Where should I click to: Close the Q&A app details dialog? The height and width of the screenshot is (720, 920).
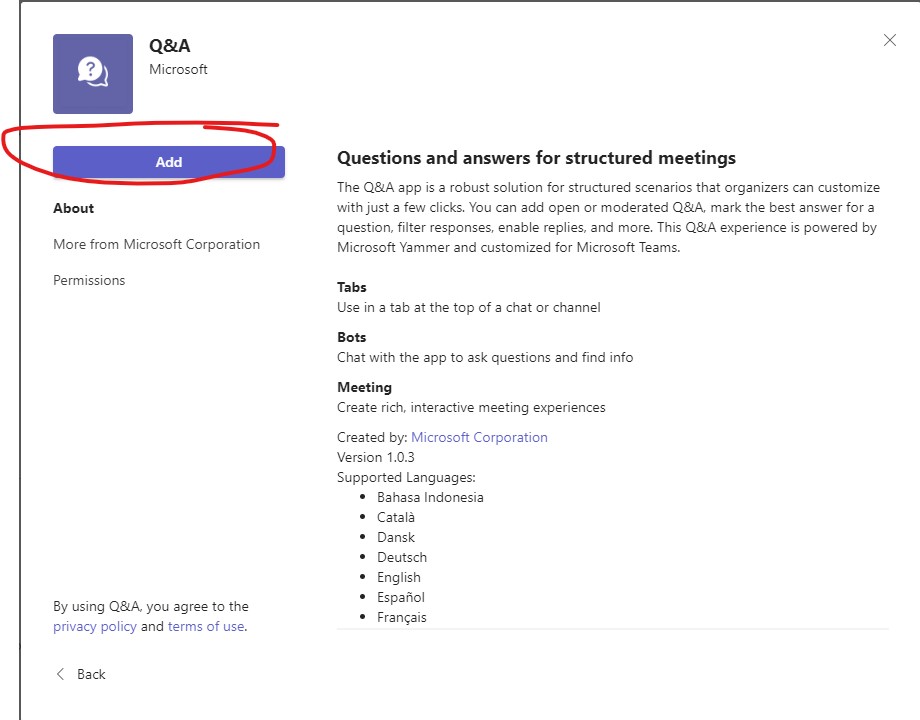pos(889,40)
